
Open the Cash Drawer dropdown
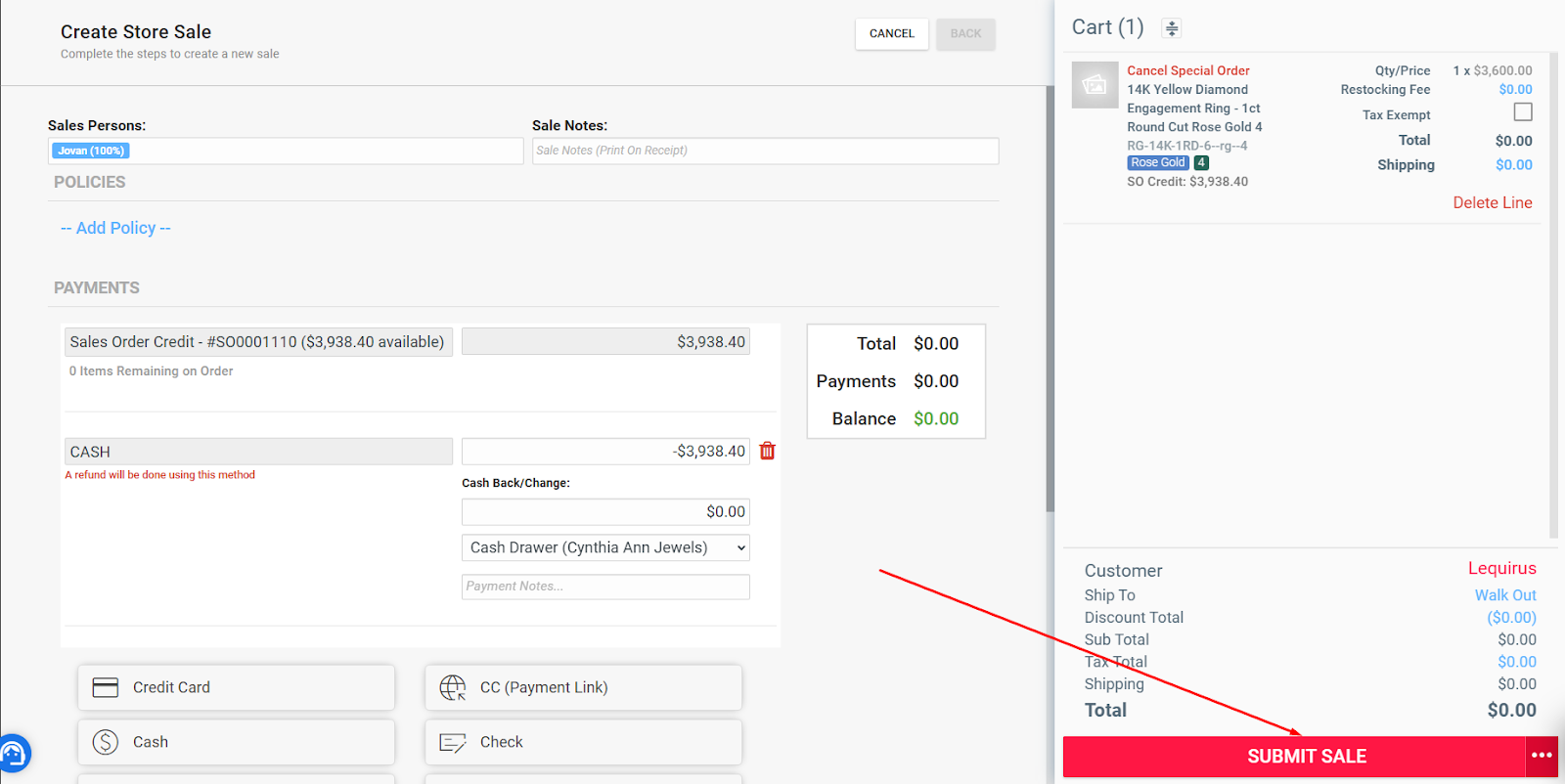(x=605, y=547)
